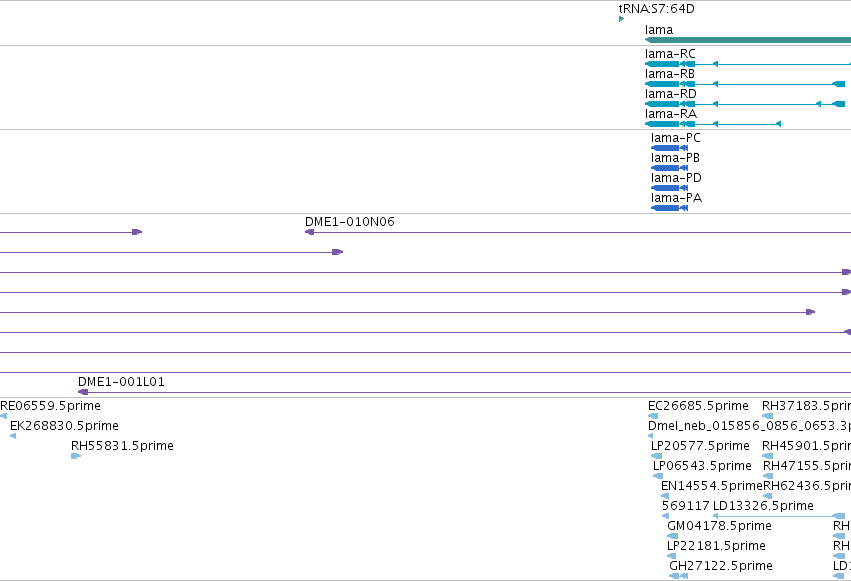
Task: Click the LP20577.5prime EST label
Action: point(700,446)
